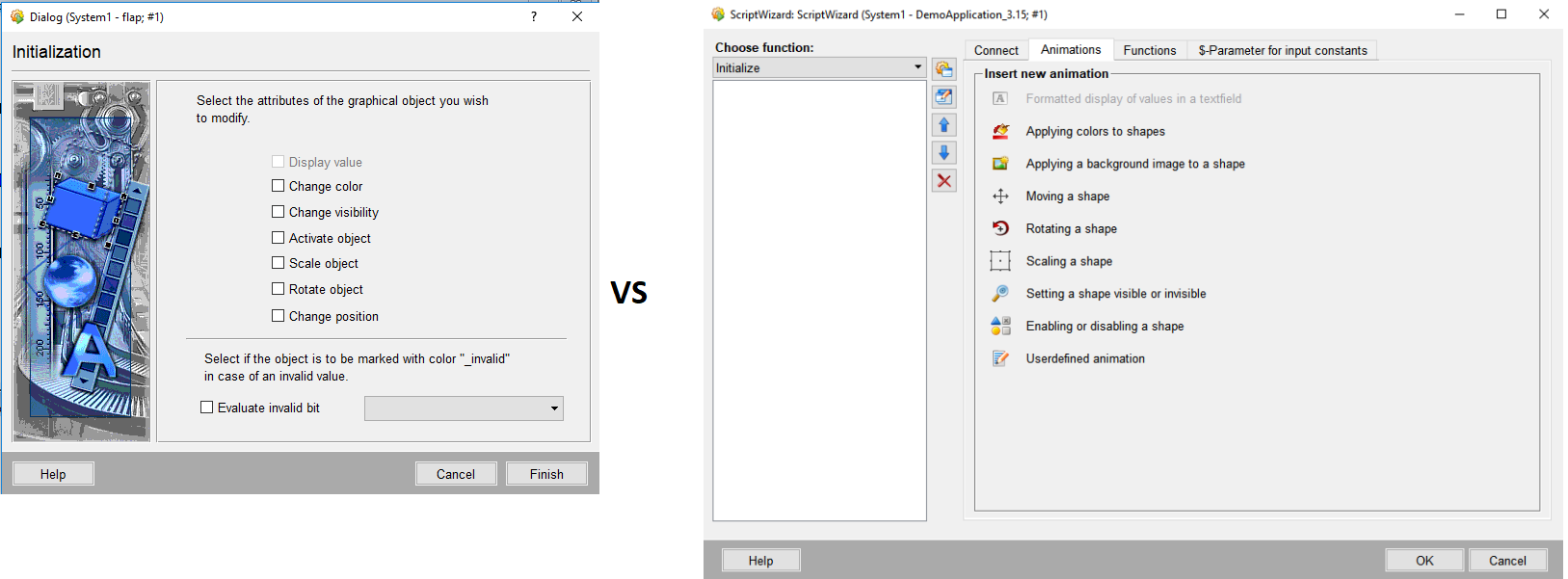Click the 'Moving a shape' cross-arrow icon
The height and width of the screenshot is (579, 1568).
pyautogui.click(x=1000, y=197)
